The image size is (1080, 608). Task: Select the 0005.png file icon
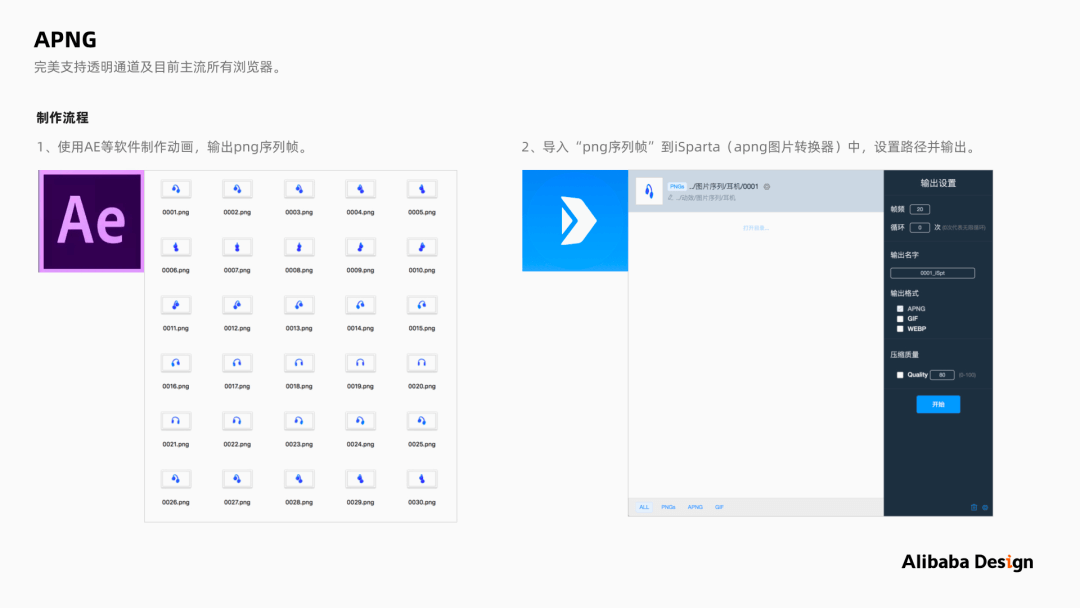pyautogui.click(x=422, y=189)
